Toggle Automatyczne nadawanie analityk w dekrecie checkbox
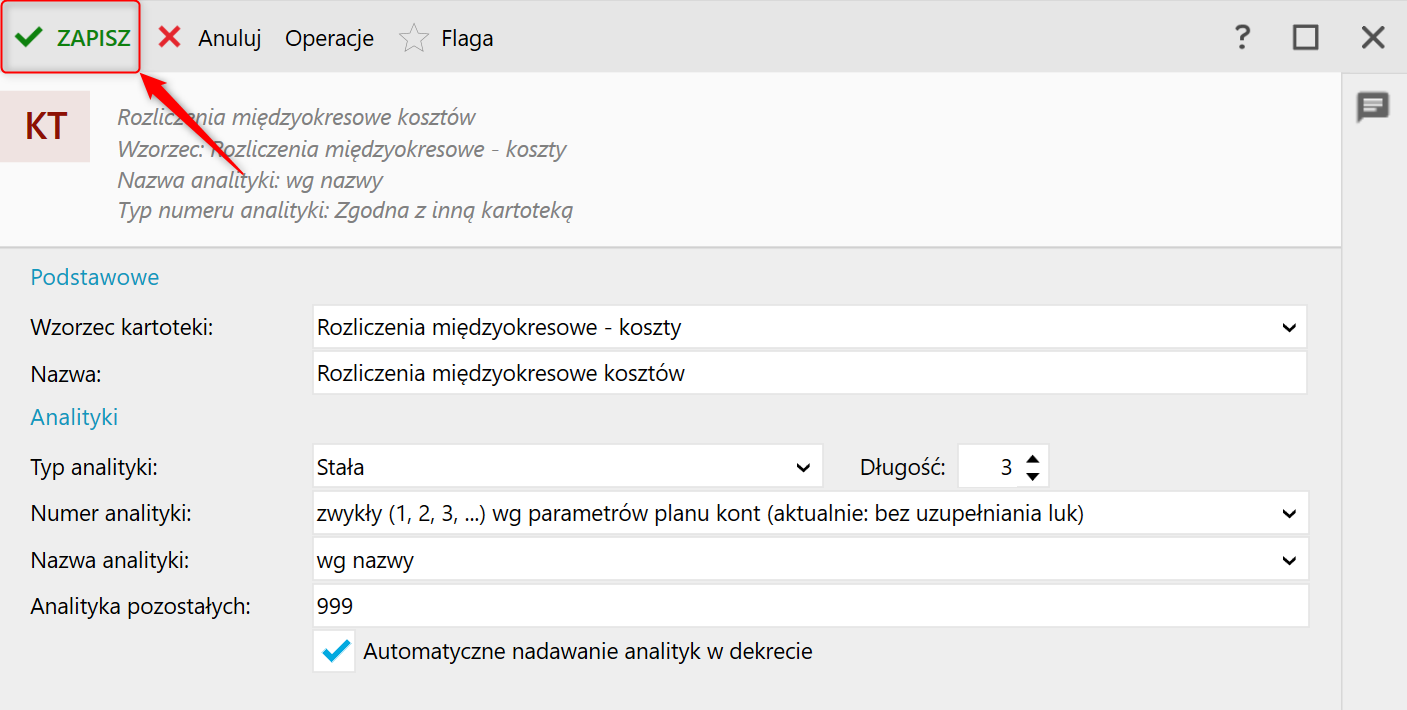The width and height of the screenshot is (1407, 710). pos(335,652)
